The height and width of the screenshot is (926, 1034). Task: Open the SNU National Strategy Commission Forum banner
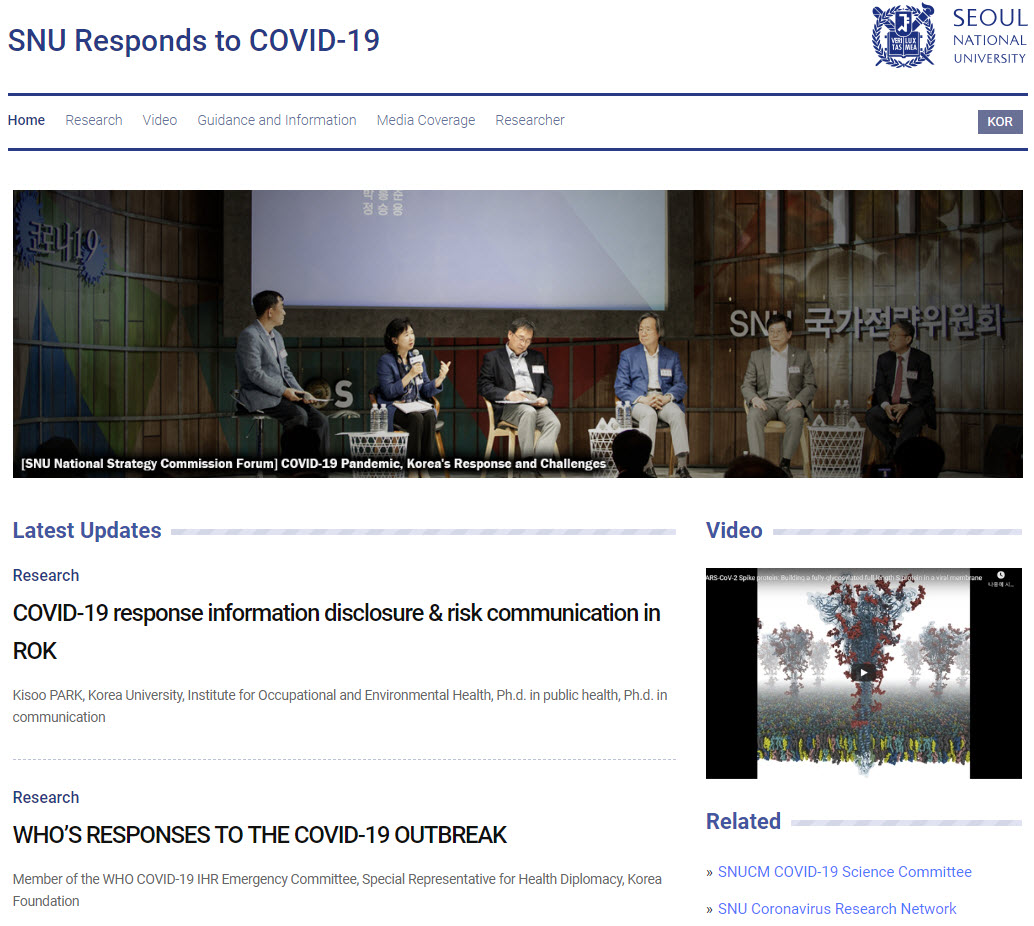(518, 334)
